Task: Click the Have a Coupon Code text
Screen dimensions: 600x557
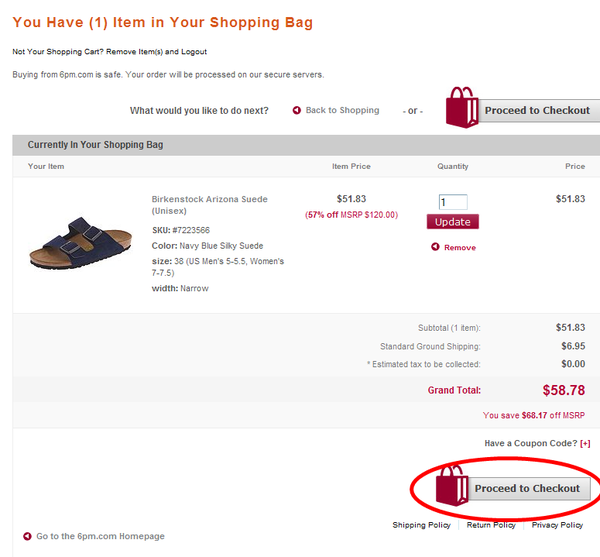Action: (x=530, y=443)
